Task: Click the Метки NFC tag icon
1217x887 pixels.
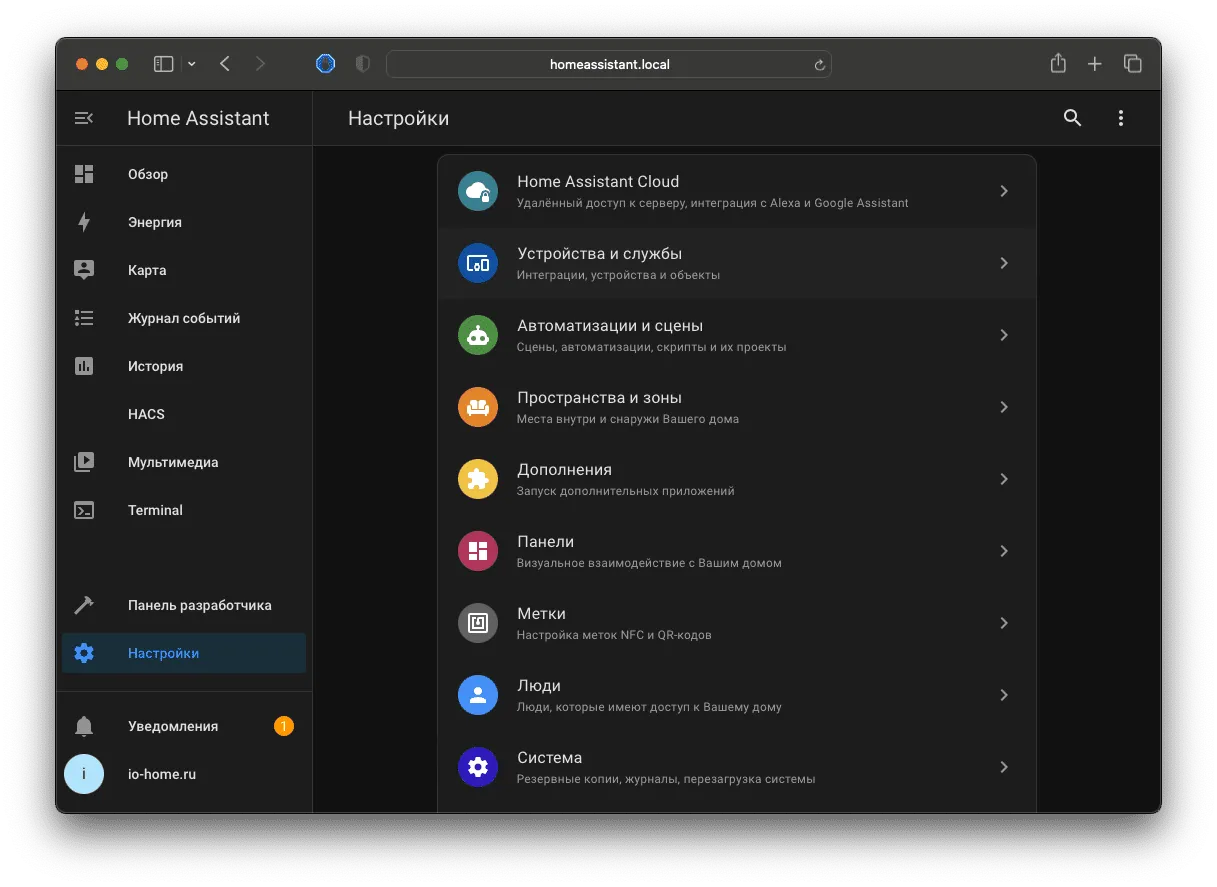Action: coord(478,623)
